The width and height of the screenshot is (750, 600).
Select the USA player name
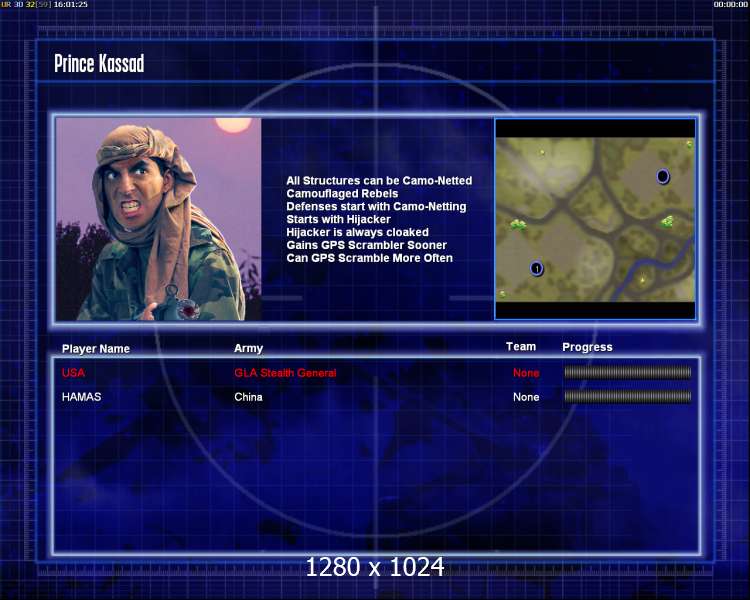[73, 373]
